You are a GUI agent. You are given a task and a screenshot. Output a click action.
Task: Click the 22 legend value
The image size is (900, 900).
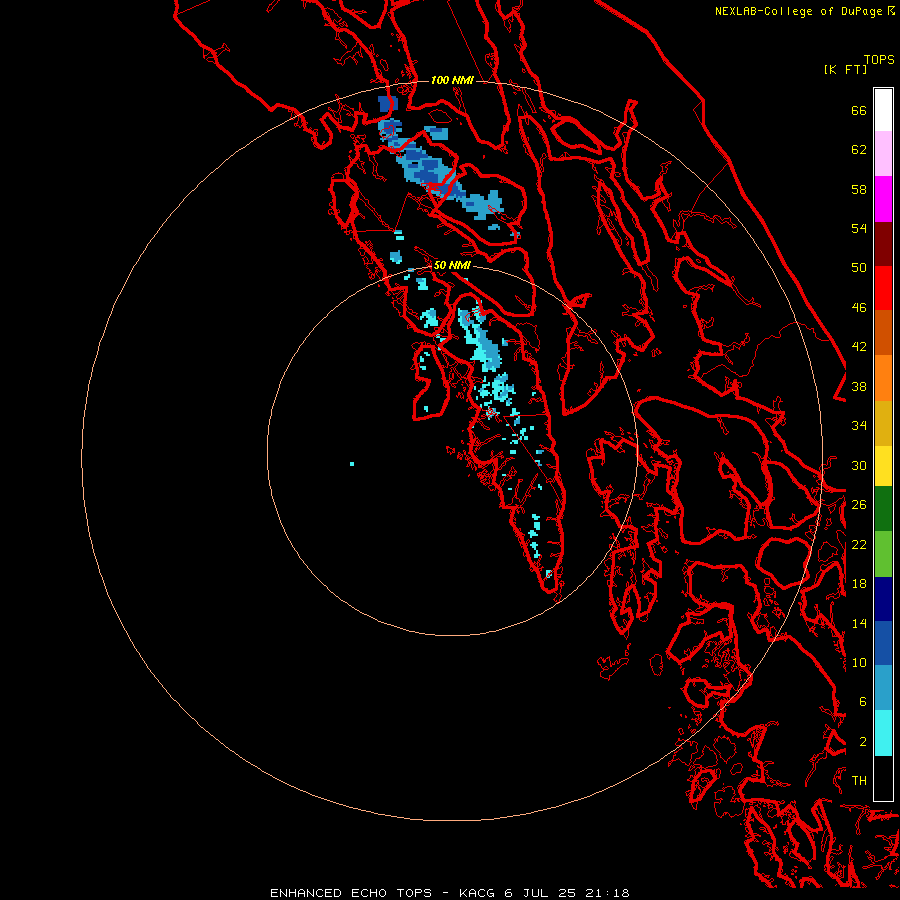click(859, 545)
